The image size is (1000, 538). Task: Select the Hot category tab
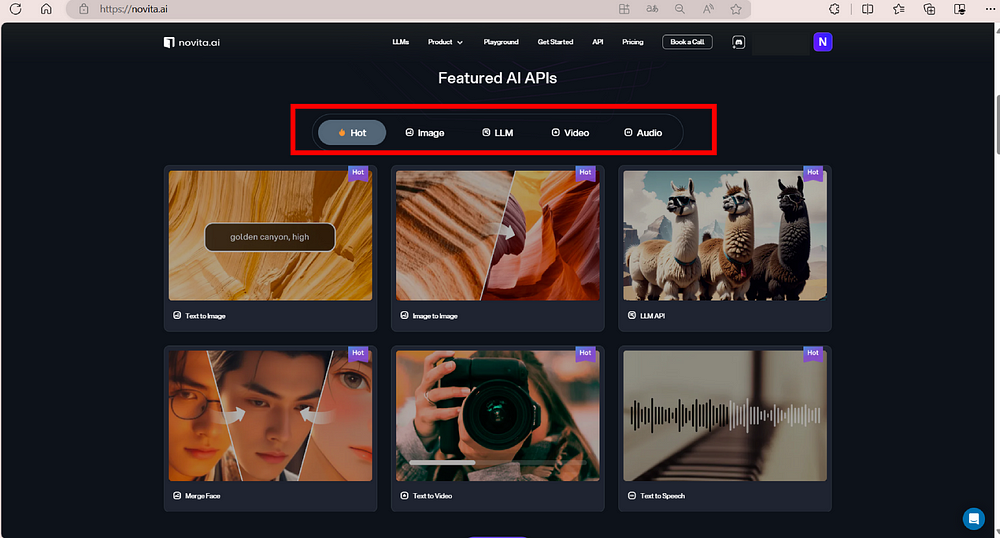[352, 133]
